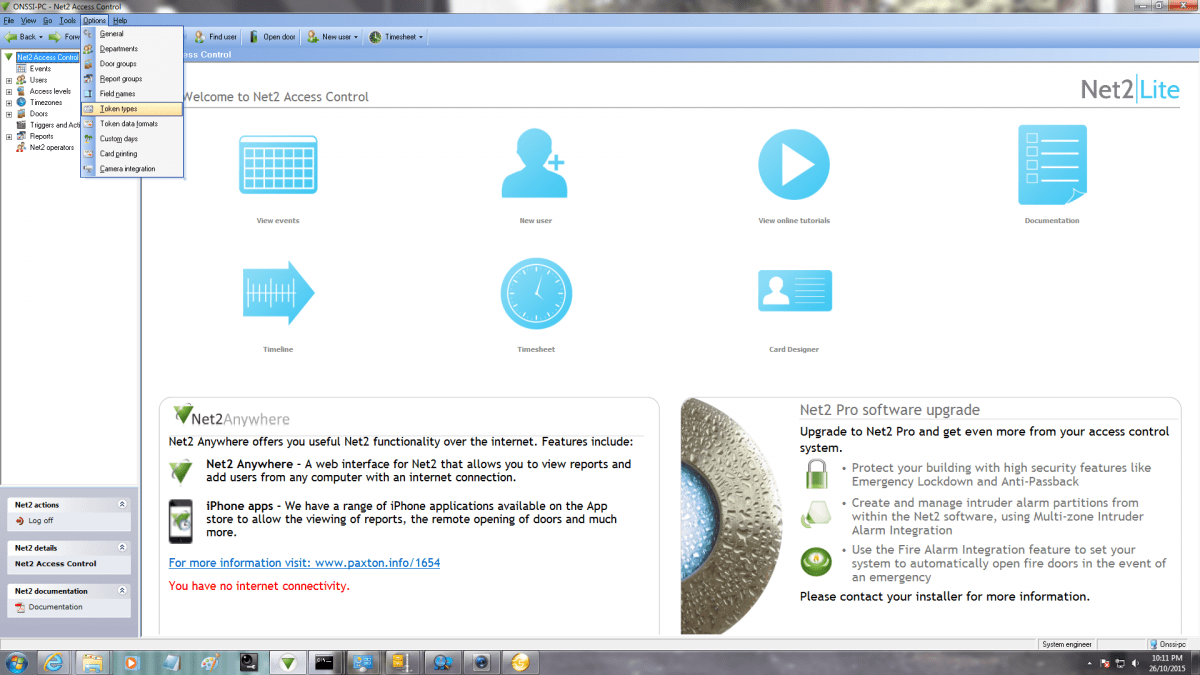Select the New user person icon
Image resolution: width=1200 pixels, height=675 pixels.
click(536, 163)
